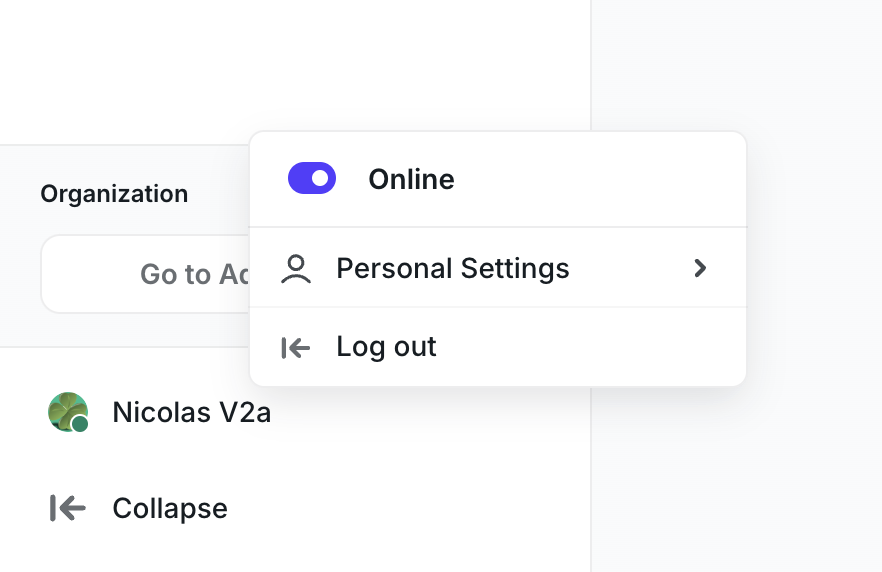This screenshot has width=882, height=572.
Task: Select Log out from the menu
Action: point(498,347)
